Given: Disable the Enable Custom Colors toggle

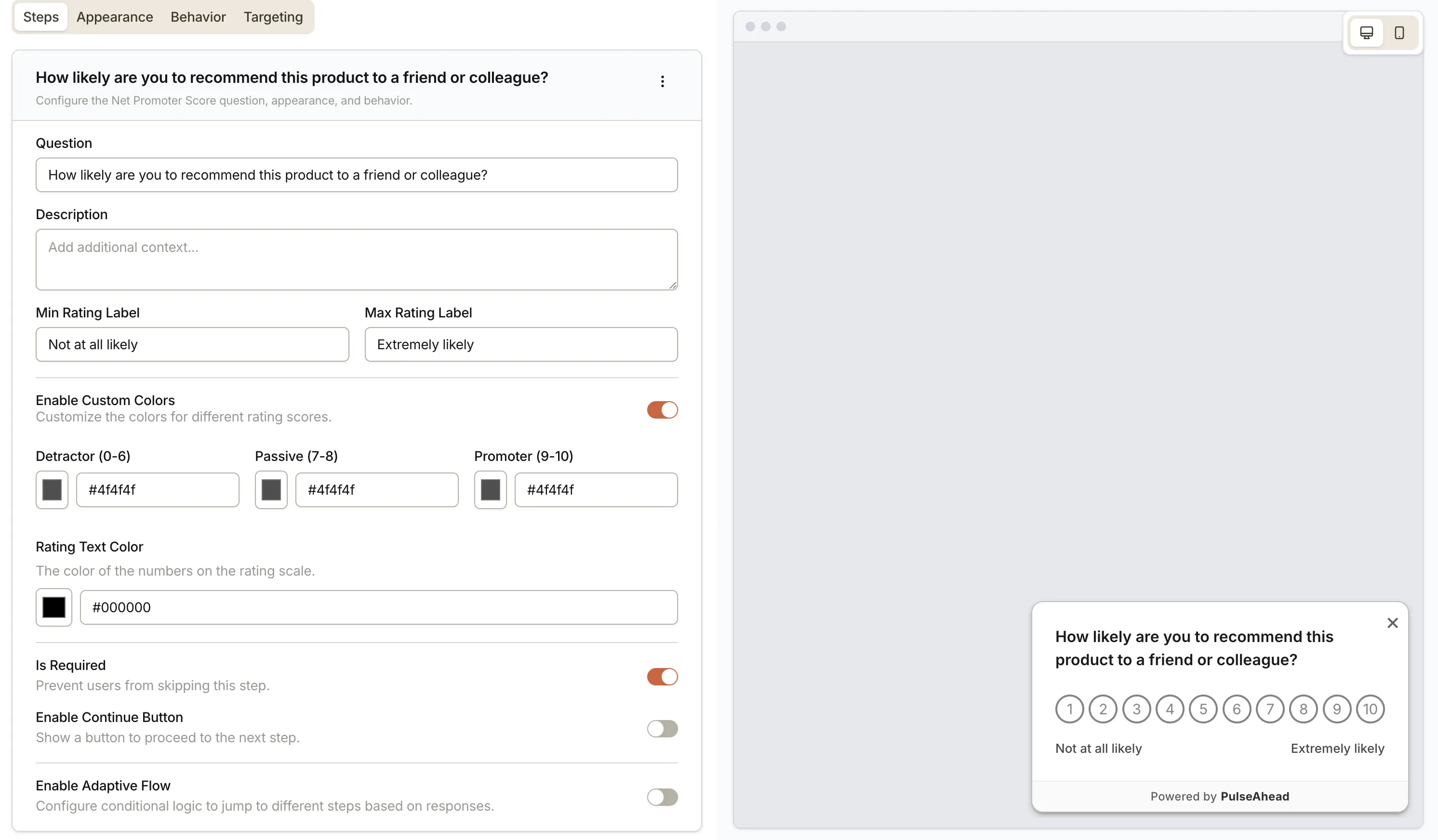Looking at the screenshot, I should pyautogui.click(x=662, y=409).
